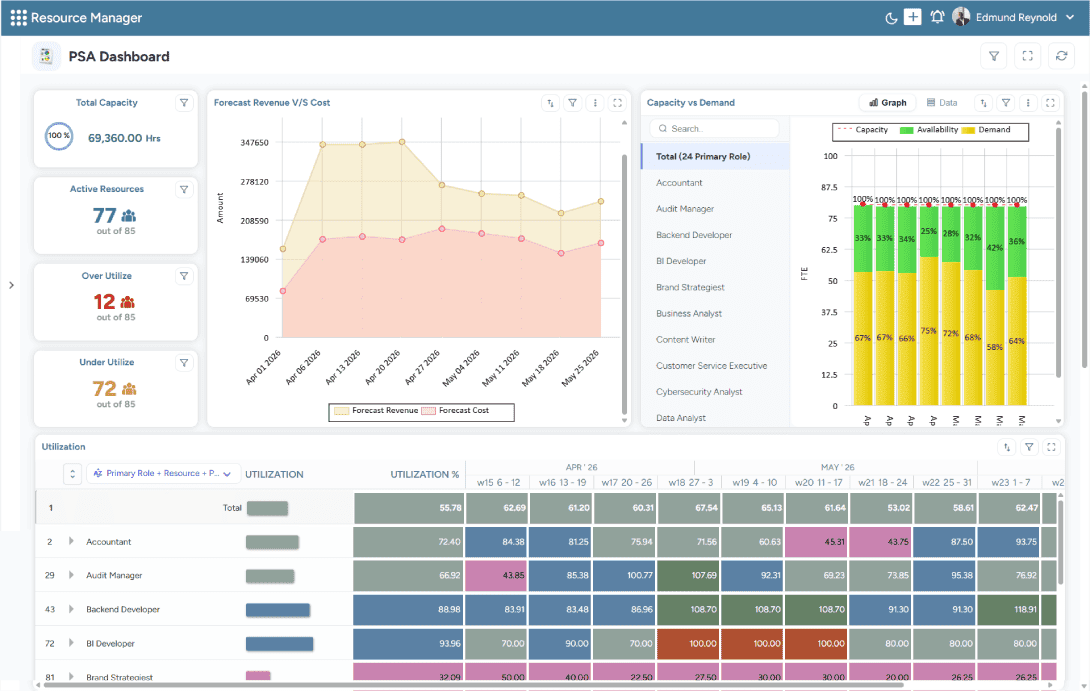Viewport: 1090px width, 691px height.
Task: Maximize the Forecast Revenue V/S Cost widget
Action: tap(617, 103)
